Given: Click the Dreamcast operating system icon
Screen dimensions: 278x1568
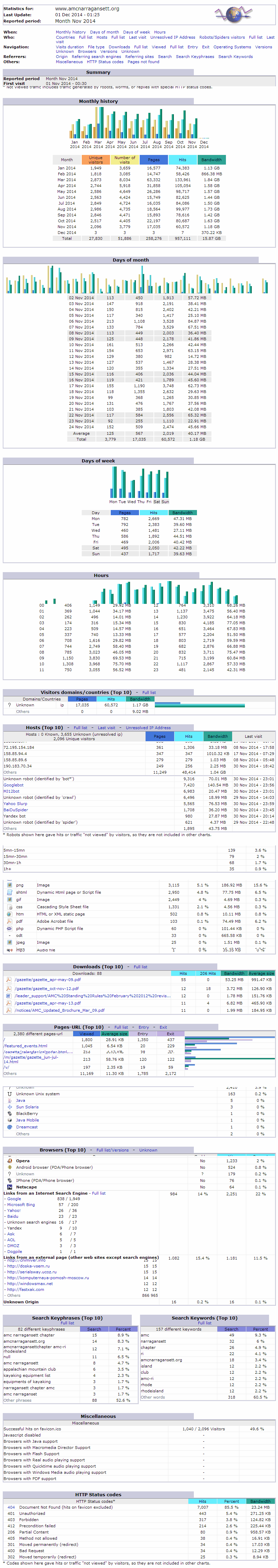Looking at the screenshot, I should pyautogui.click(x=9, y=1127).
